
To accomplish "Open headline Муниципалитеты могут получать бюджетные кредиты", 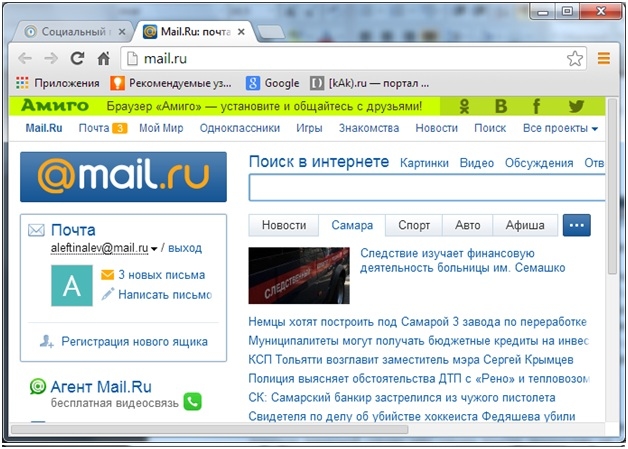I will [x=419, y=340].
